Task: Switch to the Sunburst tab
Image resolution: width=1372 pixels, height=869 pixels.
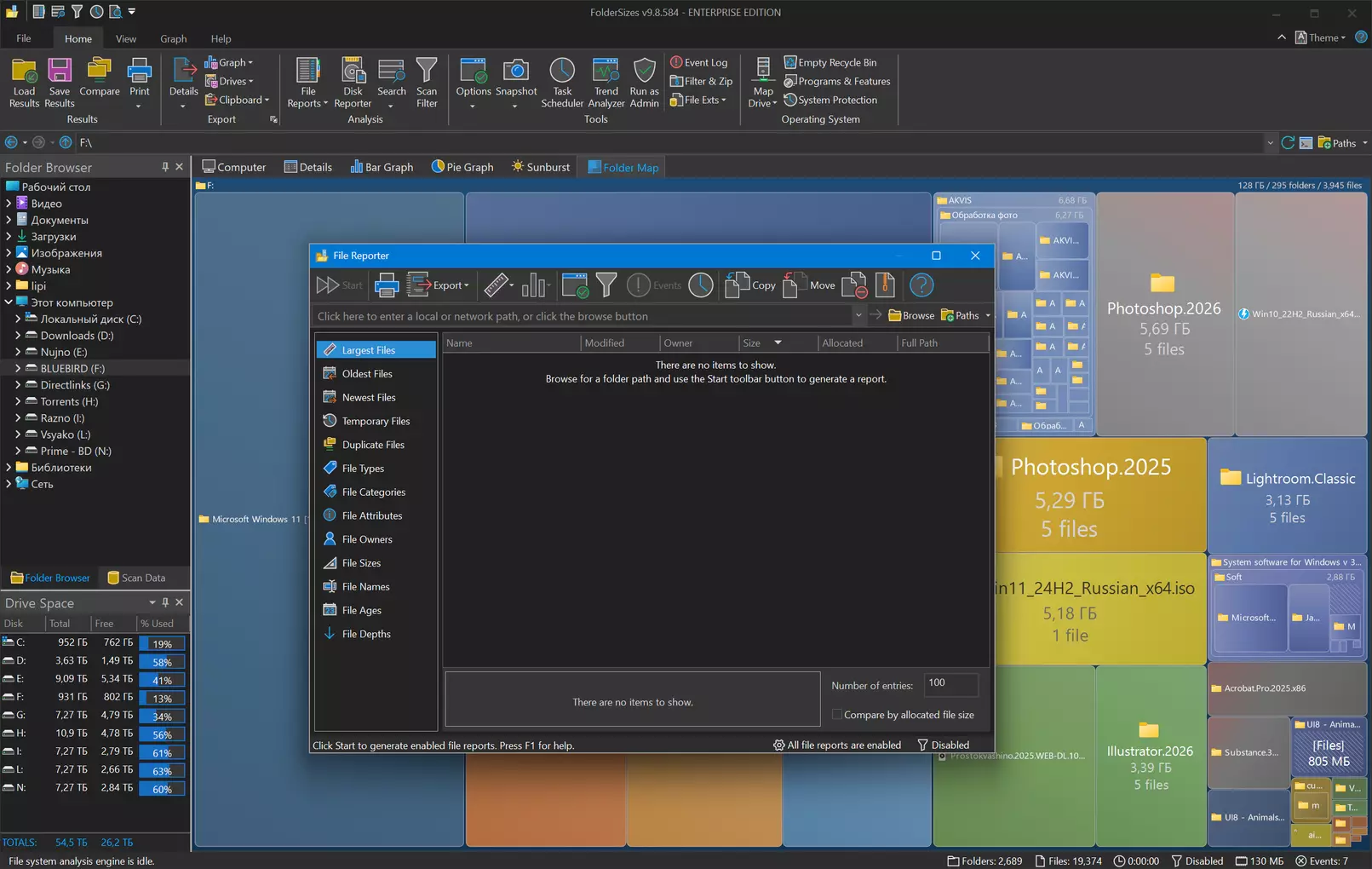Action: coord(540,167)
